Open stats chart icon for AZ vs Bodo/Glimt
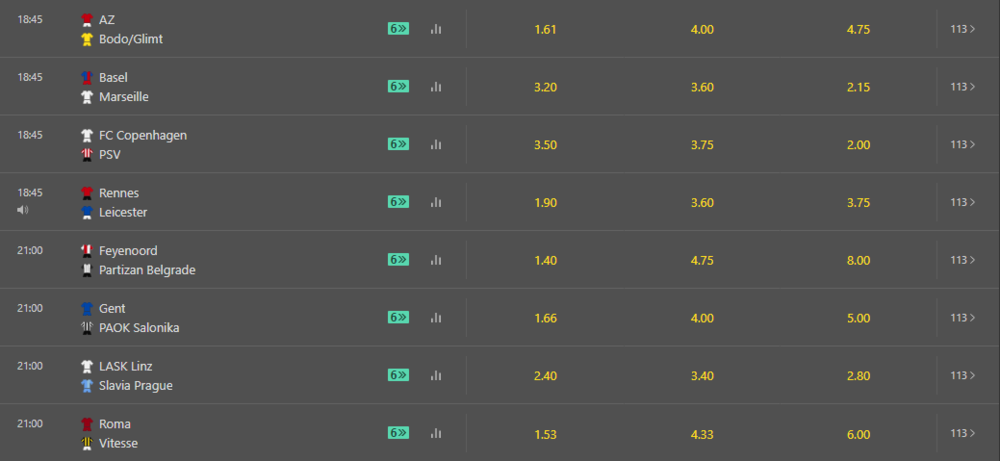Screen dimensions: 1000x461 [x=436, y=29]
